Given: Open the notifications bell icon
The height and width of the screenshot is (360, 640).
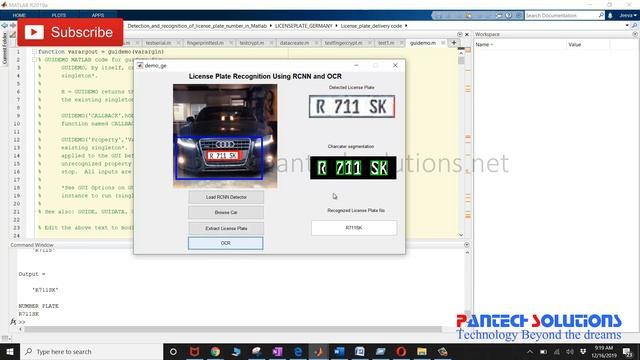Looking at the screenshot, I should [610, 16].
